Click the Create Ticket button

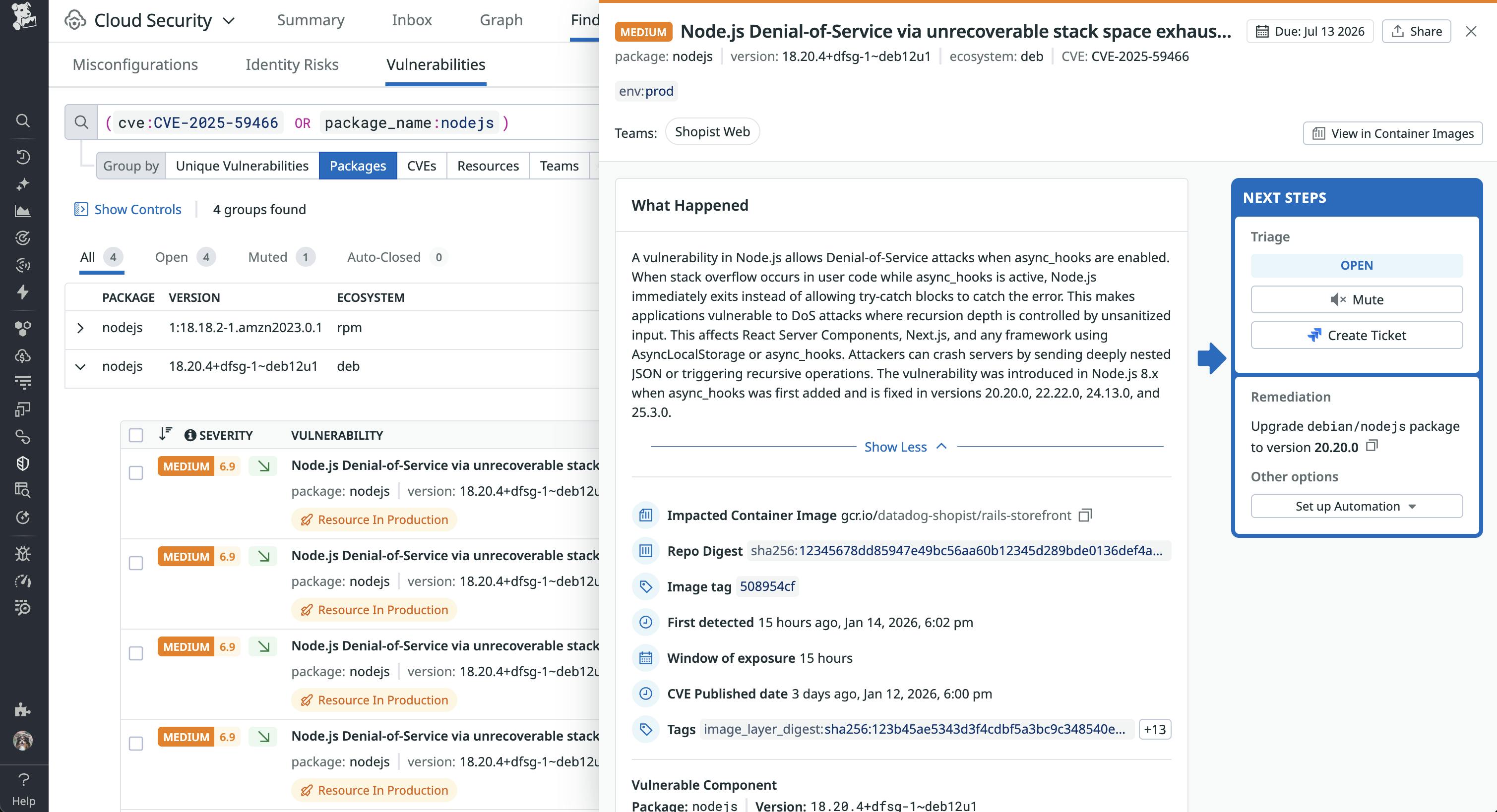pyautogui.click(x=1356, y=335)
